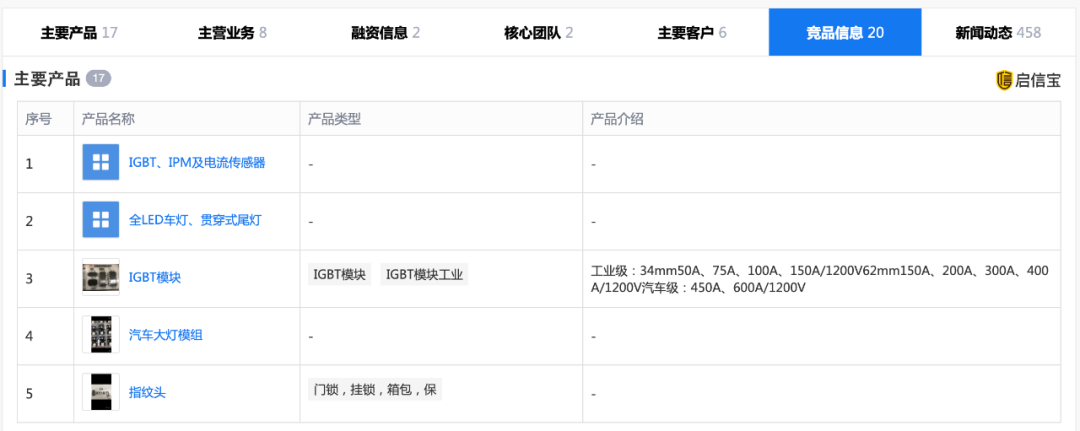Select the 竞品信息 20 tab
Viewport: 1080px width, 431px height.
[845, 32]
